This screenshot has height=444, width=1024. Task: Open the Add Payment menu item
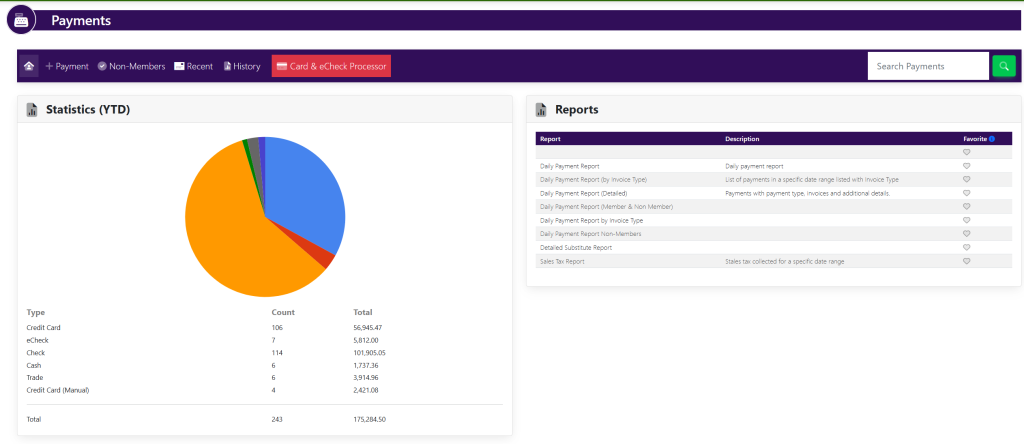[67, 66]
